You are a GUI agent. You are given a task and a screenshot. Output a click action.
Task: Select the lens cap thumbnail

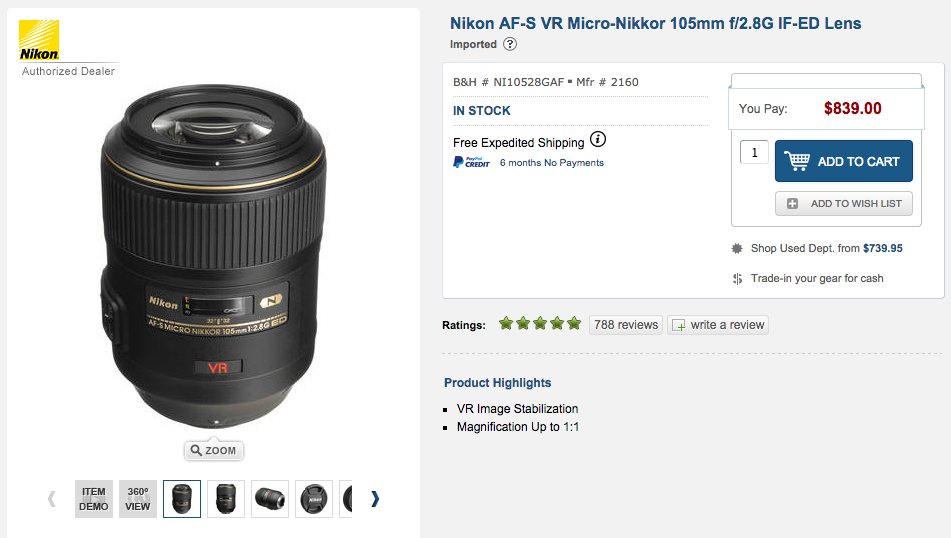tap(314, 499)
